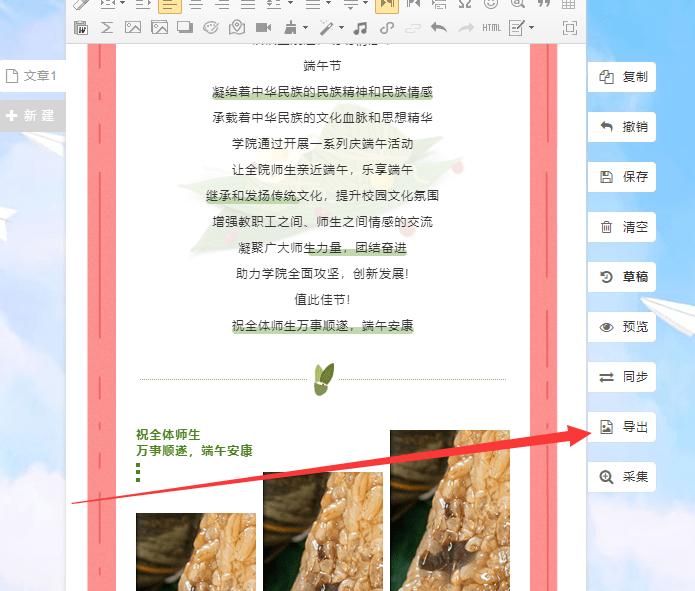Toggle fullscreen editor mode
The width and height of the screenshot is (695, 591).
click(570, 28)
